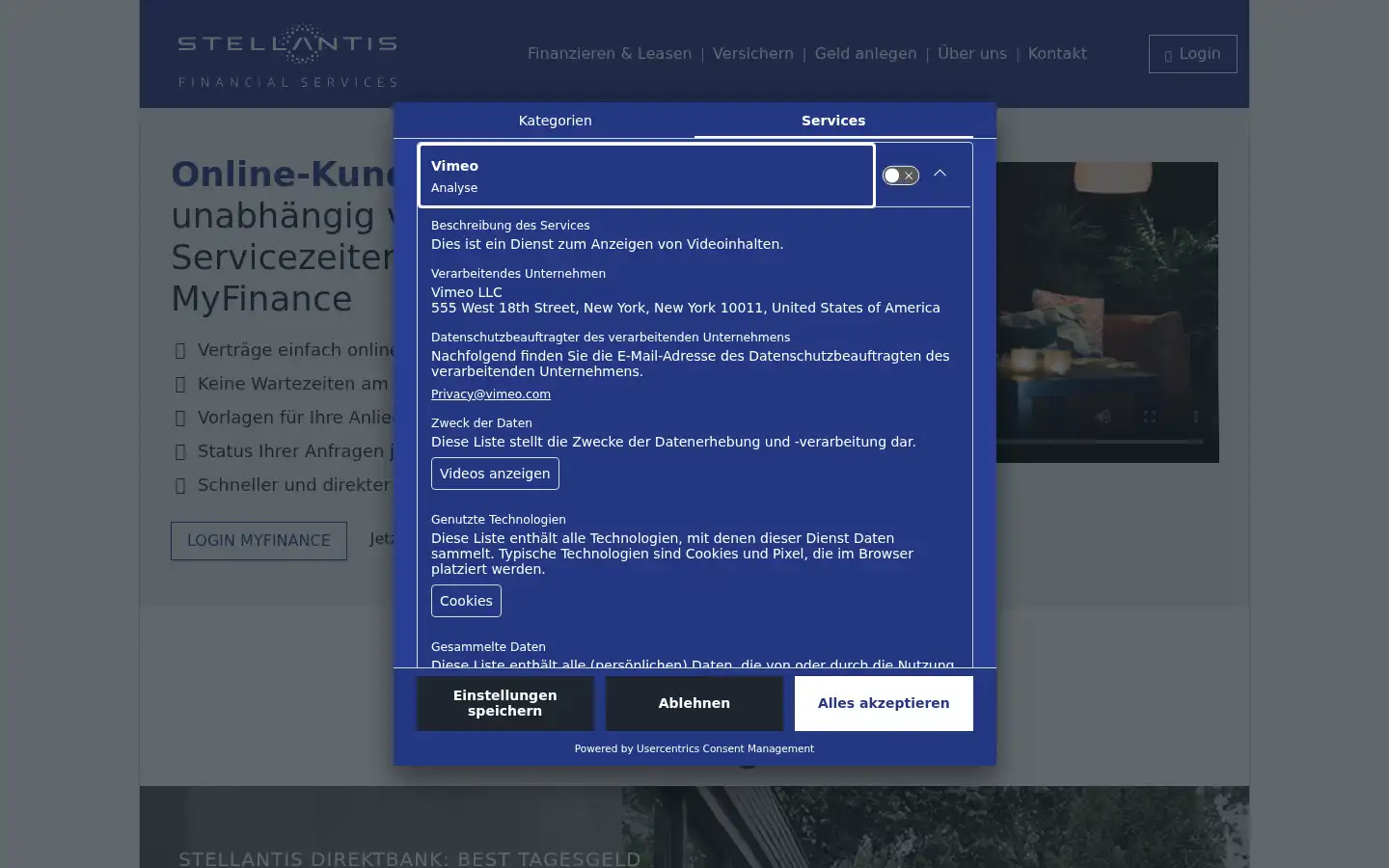The height and width of the screenshot is (868, 1389).
Task: Click the Videos anzeigen tag
Action: coord(495,474)
